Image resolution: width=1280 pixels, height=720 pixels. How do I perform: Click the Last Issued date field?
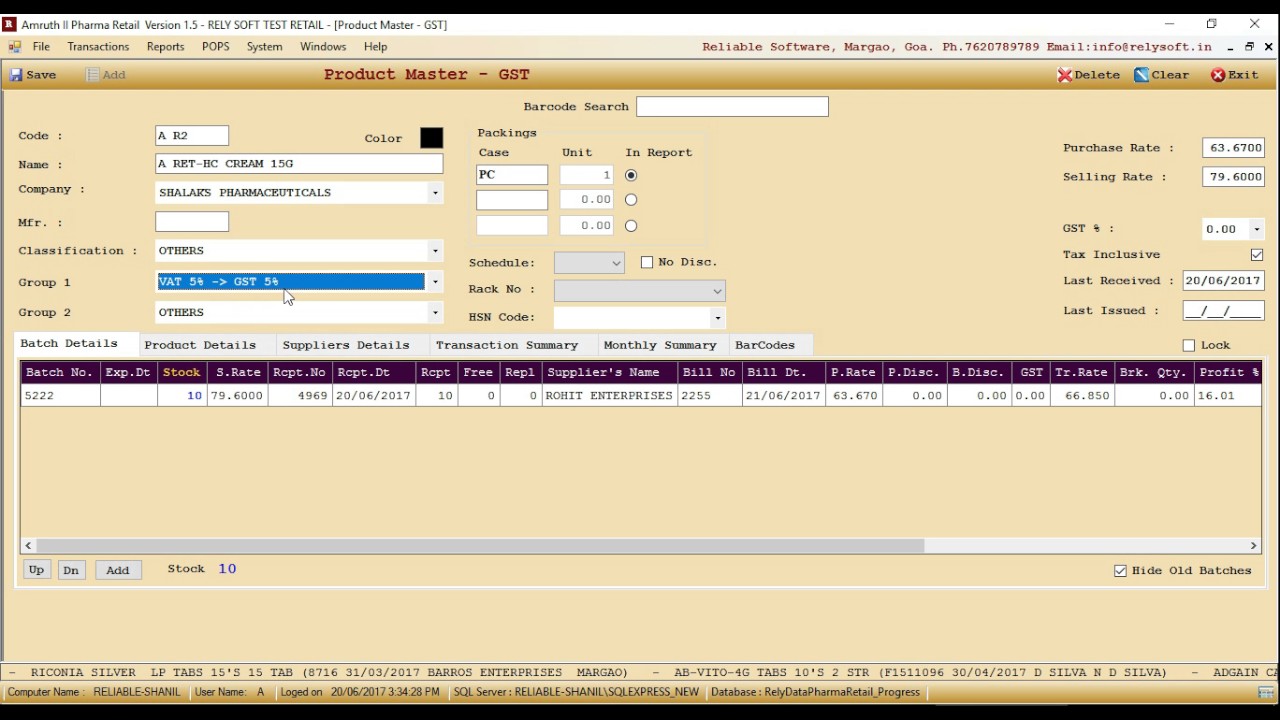(x=1224, y=311)
